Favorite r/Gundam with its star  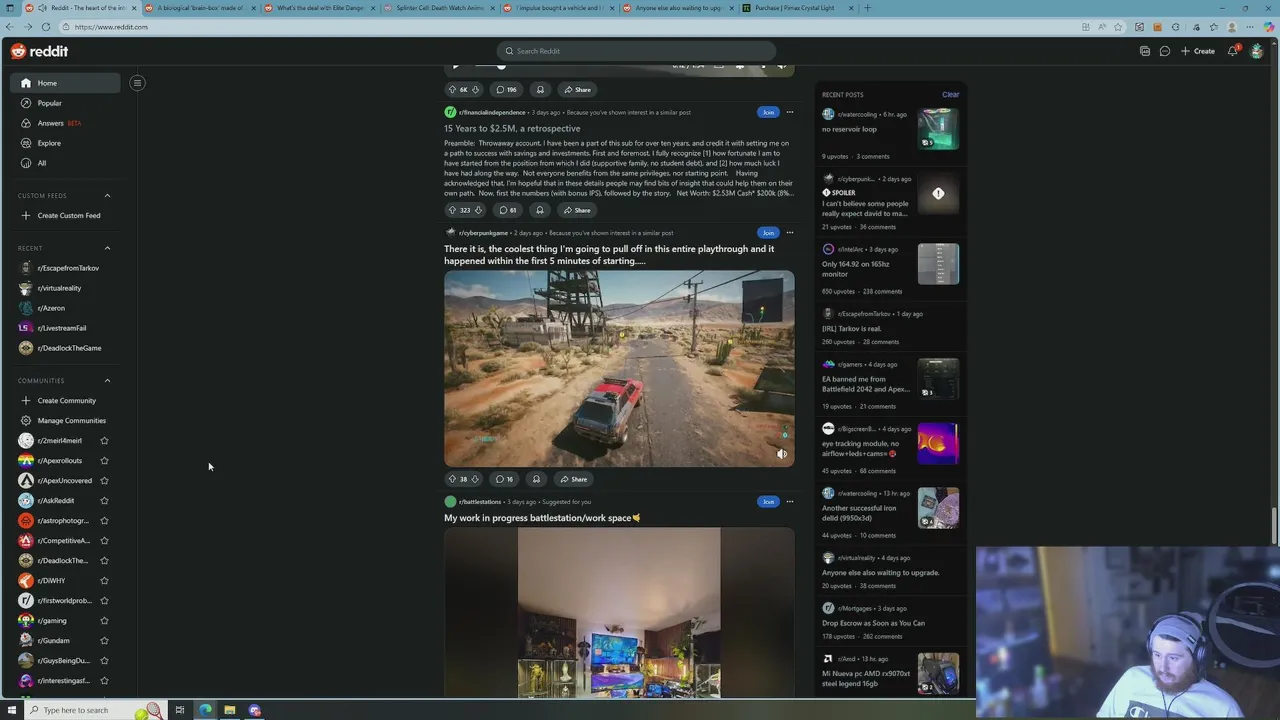click(104, 640)
